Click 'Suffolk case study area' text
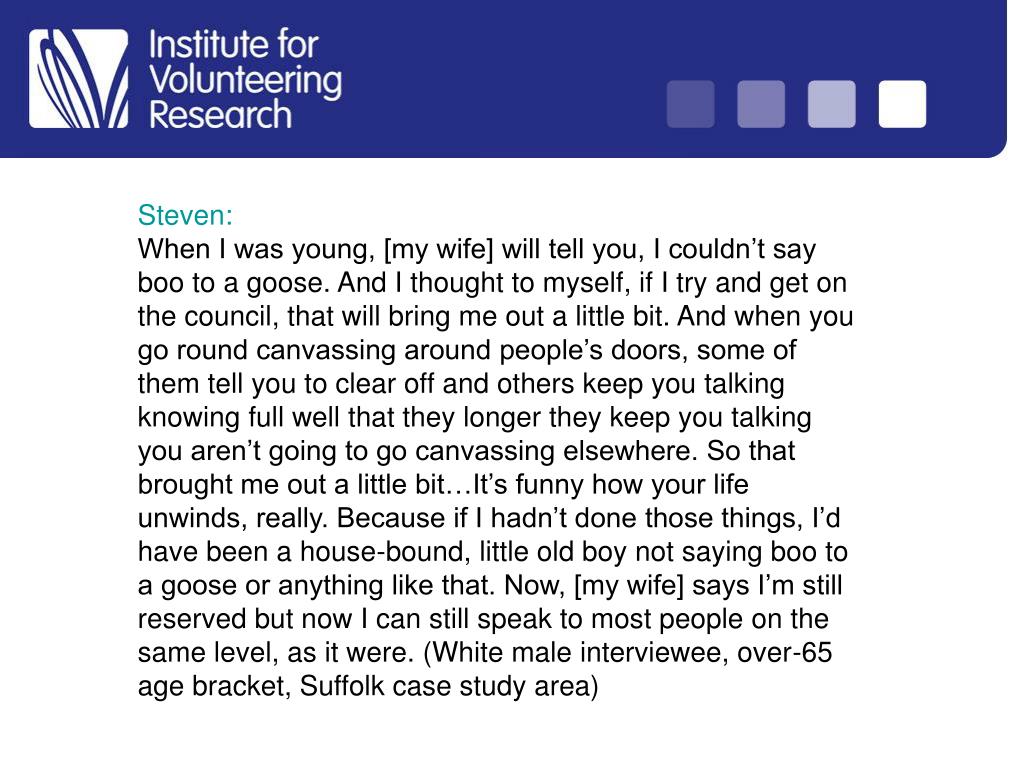 [448, 686]
